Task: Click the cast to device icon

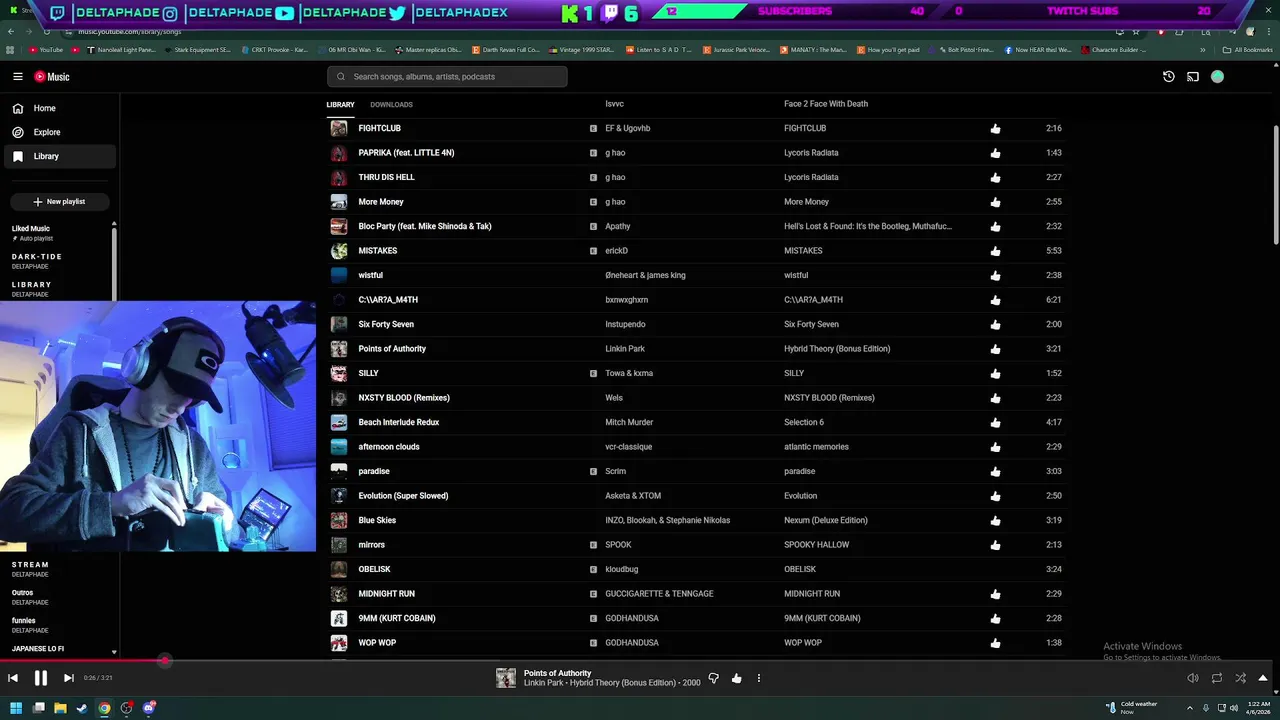Action: (x=1193, y=76)
